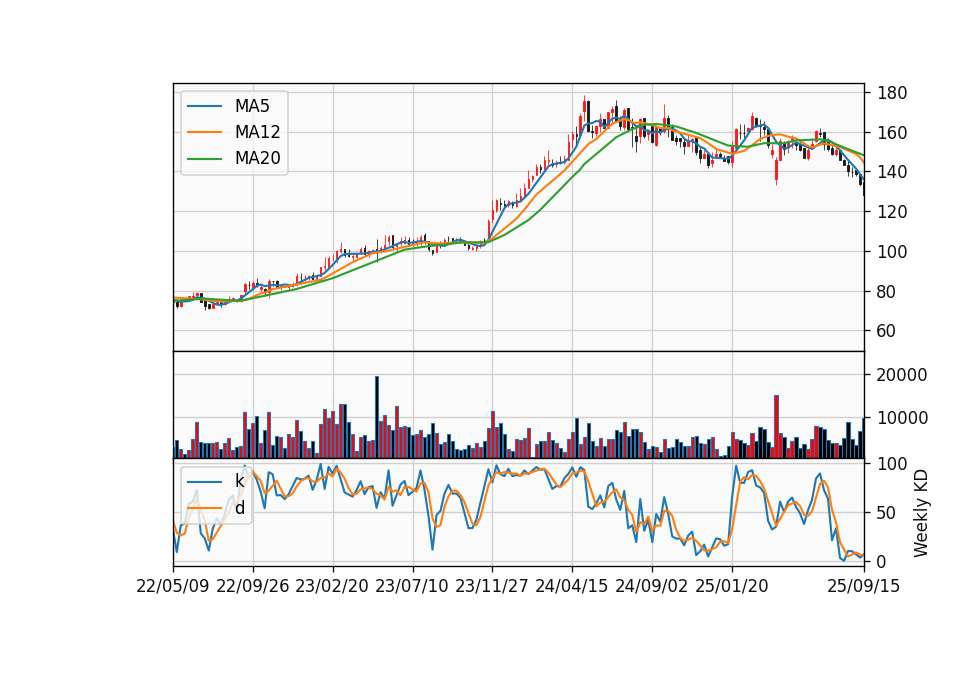
Task: Click the d legend label in KD panel
Action: [x=240, y=508]
